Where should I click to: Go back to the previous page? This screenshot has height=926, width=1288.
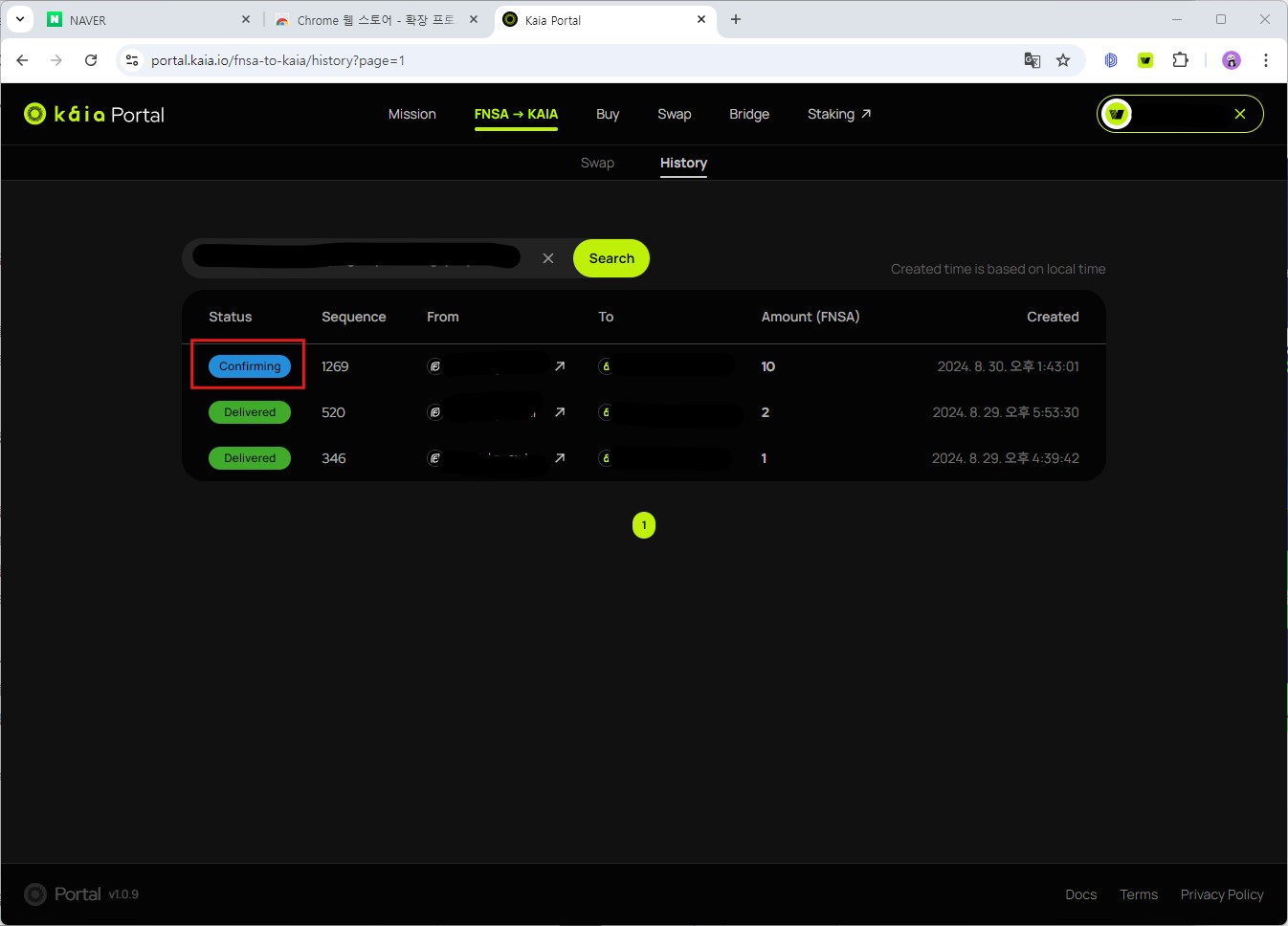(x=22, y=60)
